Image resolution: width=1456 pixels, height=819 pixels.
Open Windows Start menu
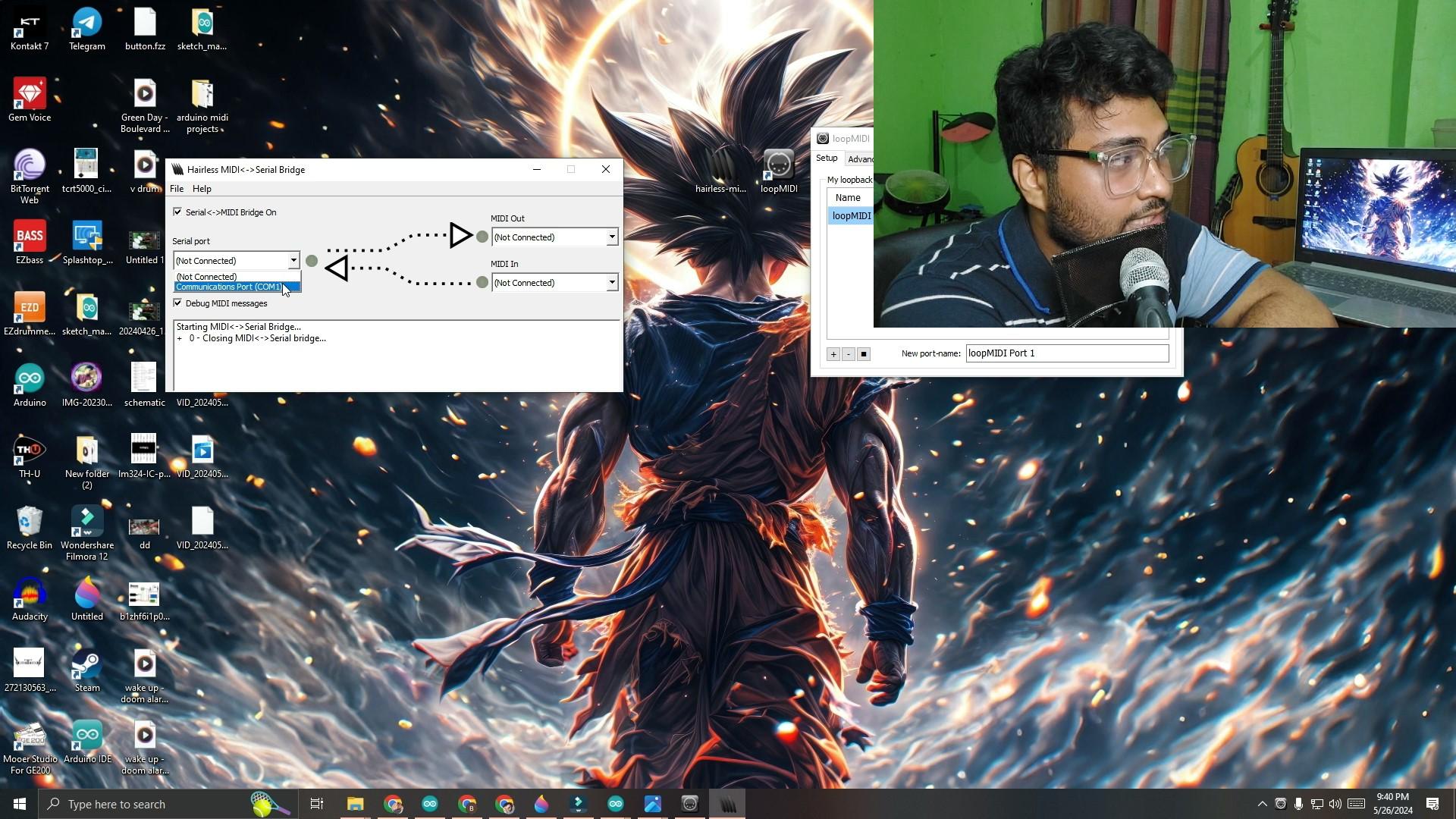point(20,804)
